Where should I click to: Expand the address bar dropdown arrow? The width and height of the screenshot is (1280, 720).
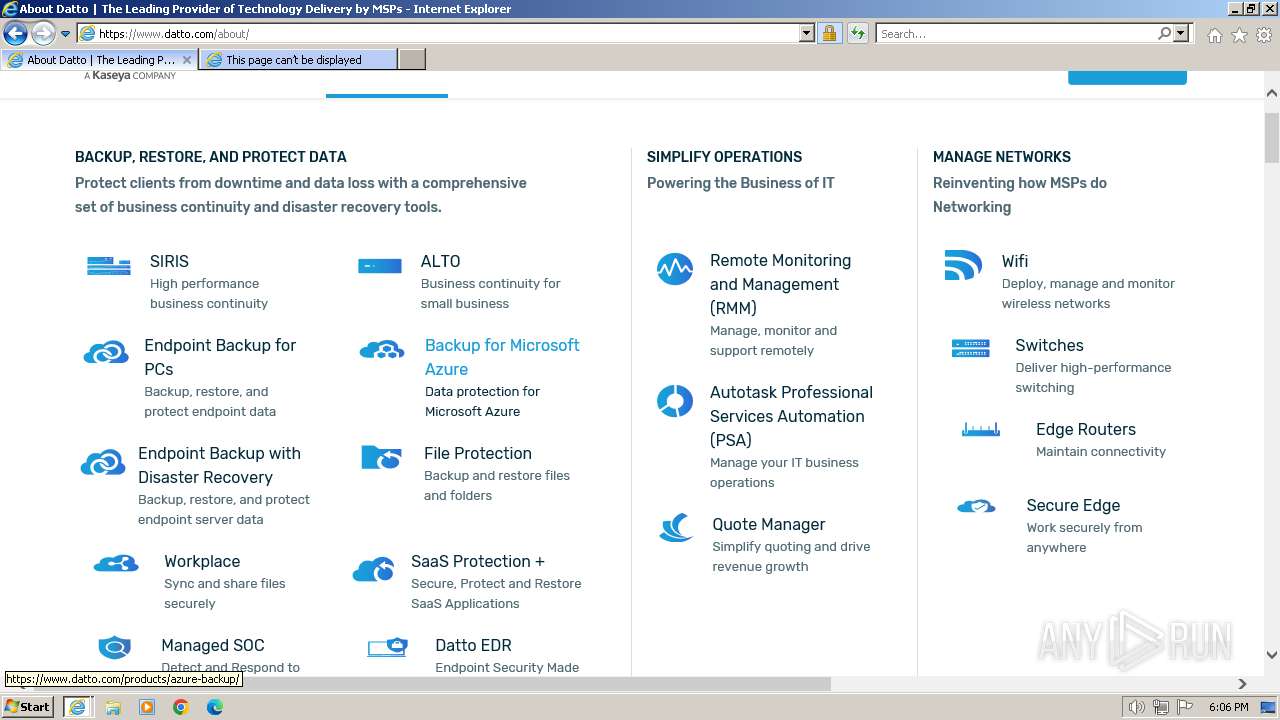(x=807, y=33)
